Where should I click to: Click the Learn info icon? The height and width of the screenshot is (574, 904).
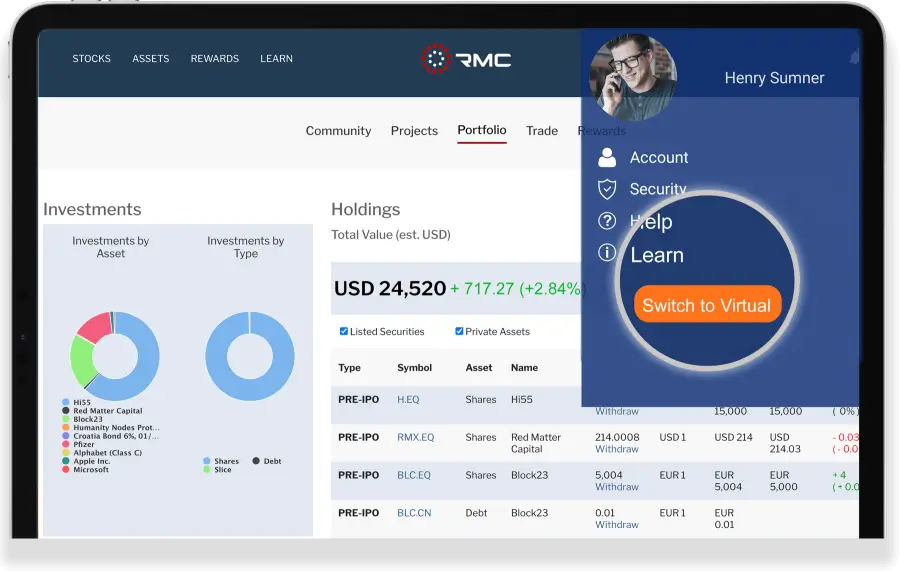pyautogui.click(x=607, y=253)
